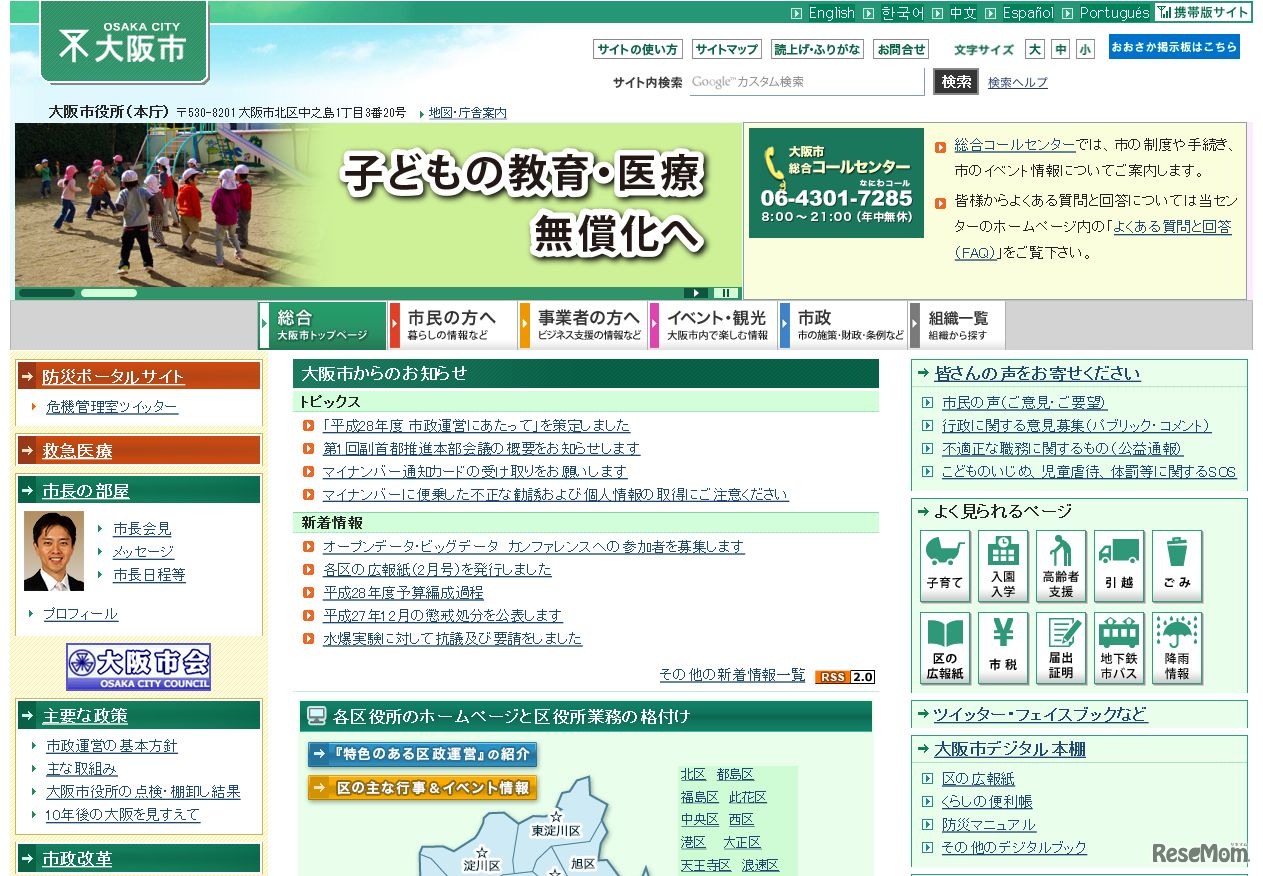Viewport: 1263px width, 876px height.
Task: Open ツイッター・フェイスブックなど link
Action: point(1040,715)
